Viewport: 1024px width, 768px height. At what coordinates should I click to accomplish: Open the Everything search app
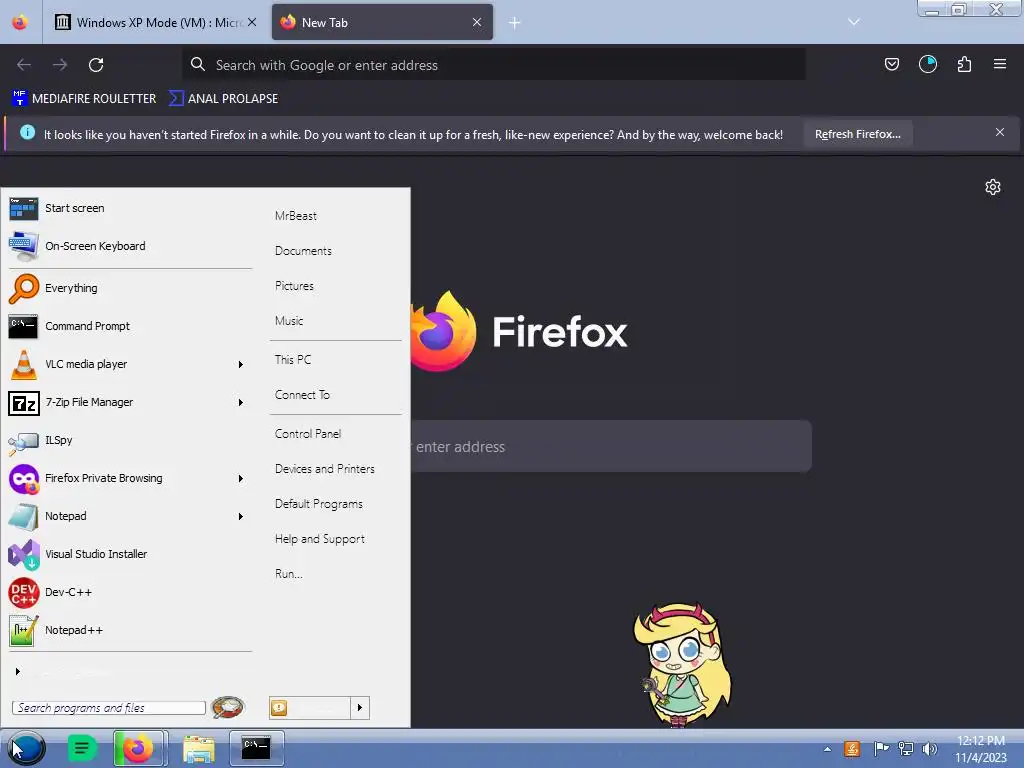tap(129, 288)
